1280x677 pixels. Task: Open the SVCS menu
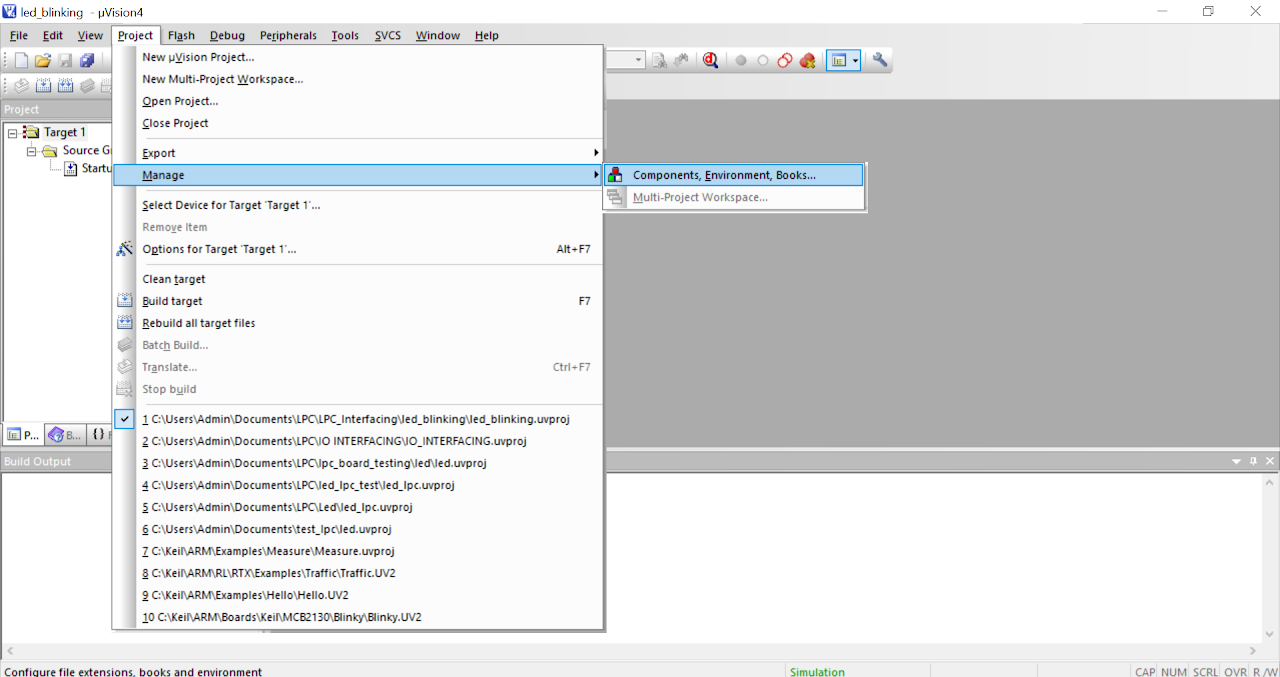click(x=388, y=35)
